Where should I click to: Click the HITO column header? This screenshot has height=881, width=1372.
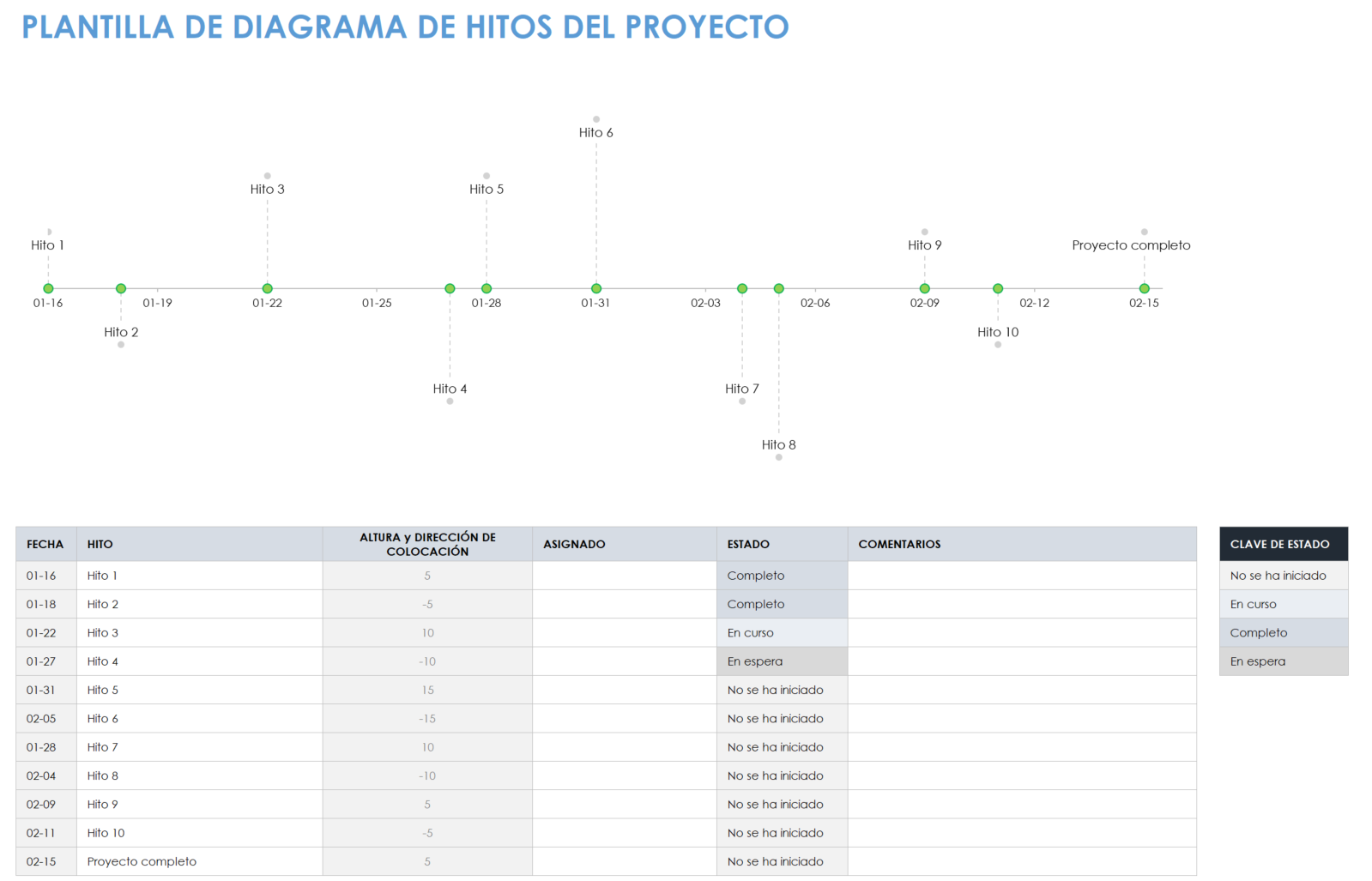coord(199,544)
